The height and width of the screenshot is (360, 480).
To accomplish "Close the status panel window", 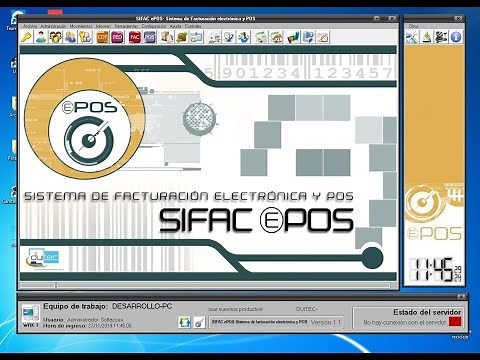I will (462, 296).
